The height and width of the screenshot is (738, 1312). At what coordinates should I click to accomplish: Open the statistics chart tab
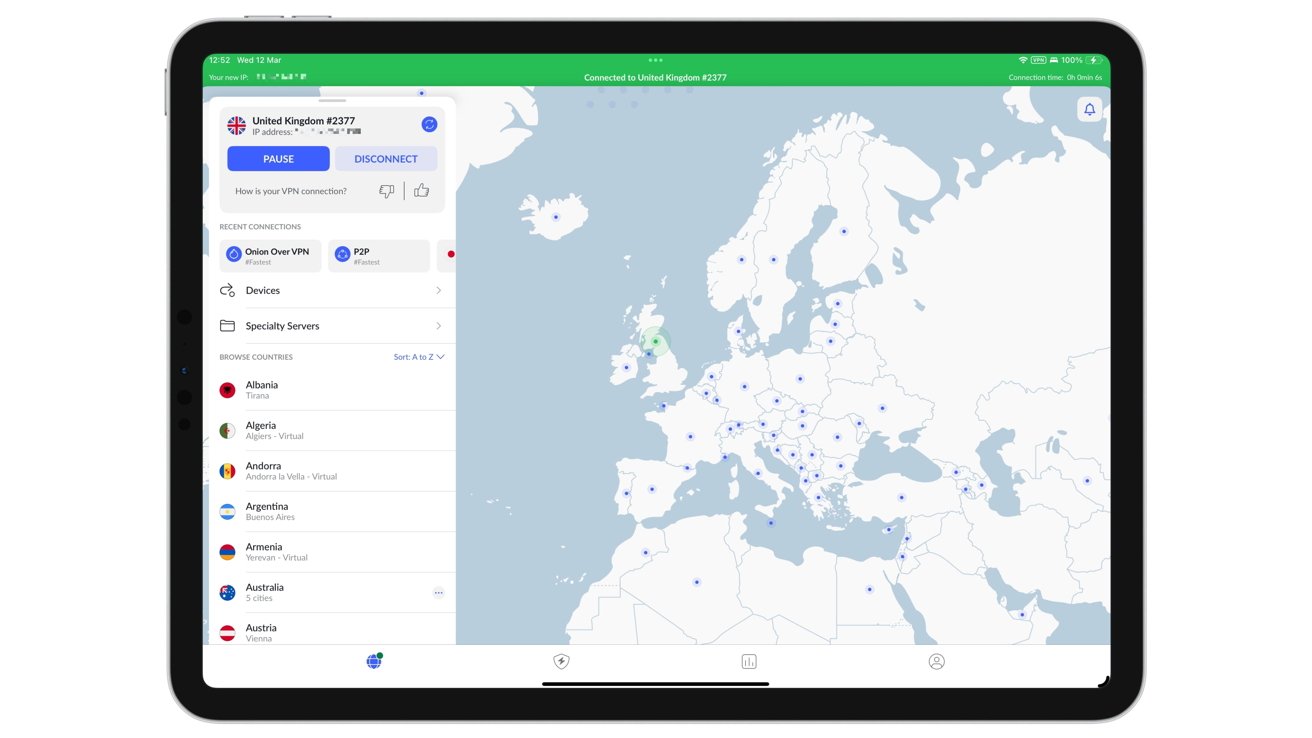749,661
